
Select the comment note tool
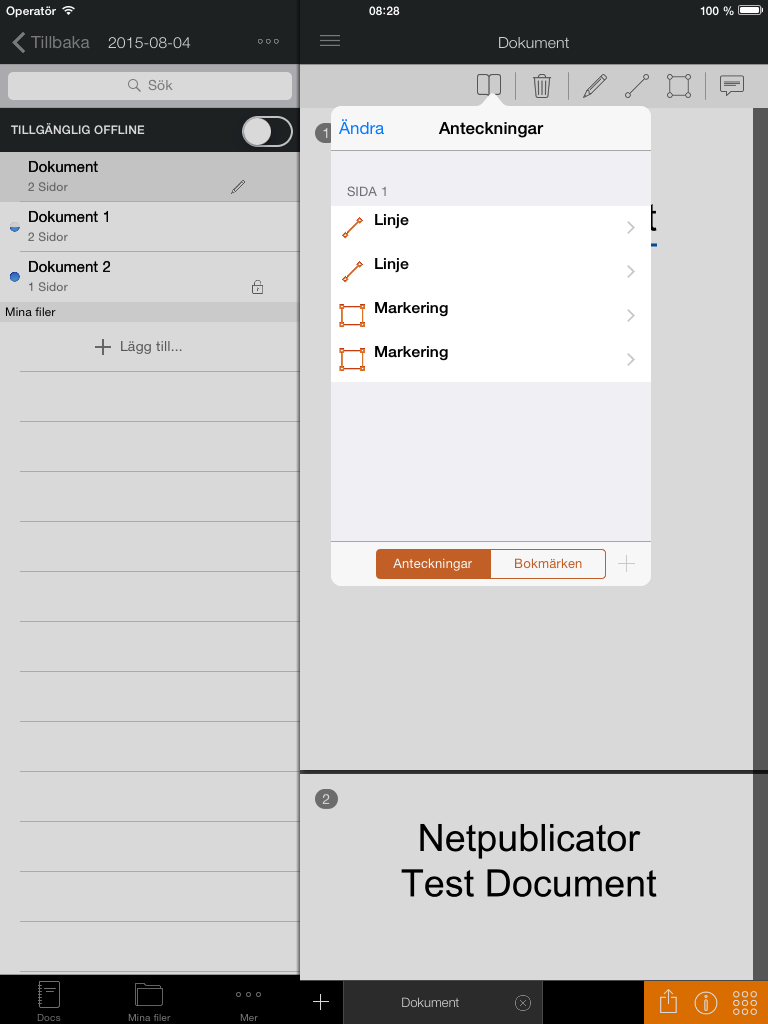tap(732, 86)
